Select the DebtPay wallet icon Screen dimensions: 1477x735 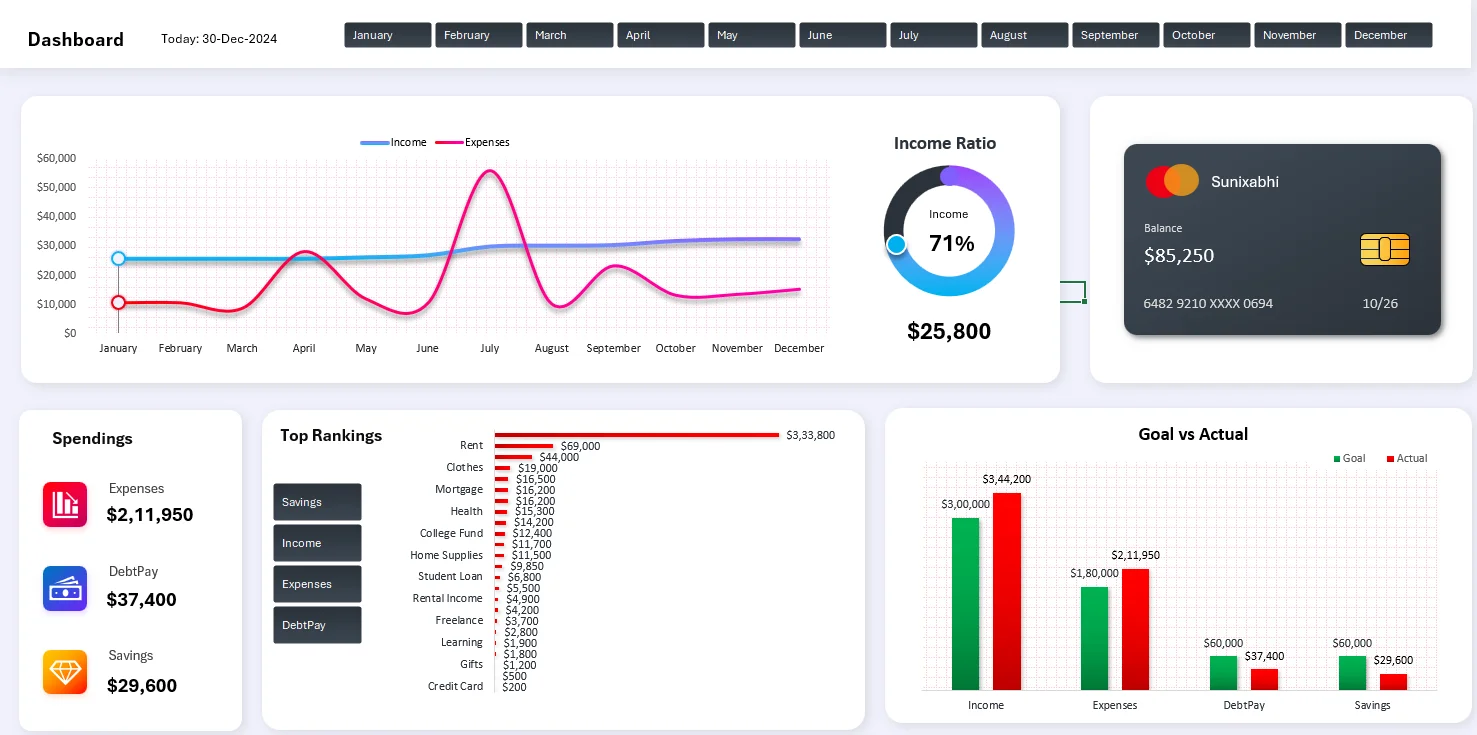[64, 589]
